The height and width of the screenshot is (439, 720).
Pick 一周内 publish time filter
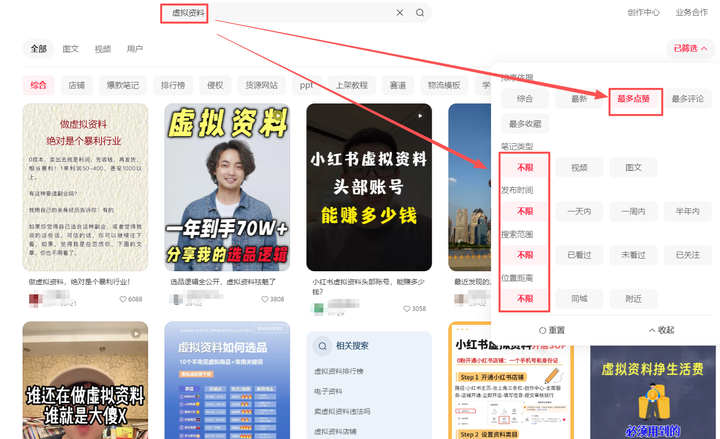coord(633,211)
